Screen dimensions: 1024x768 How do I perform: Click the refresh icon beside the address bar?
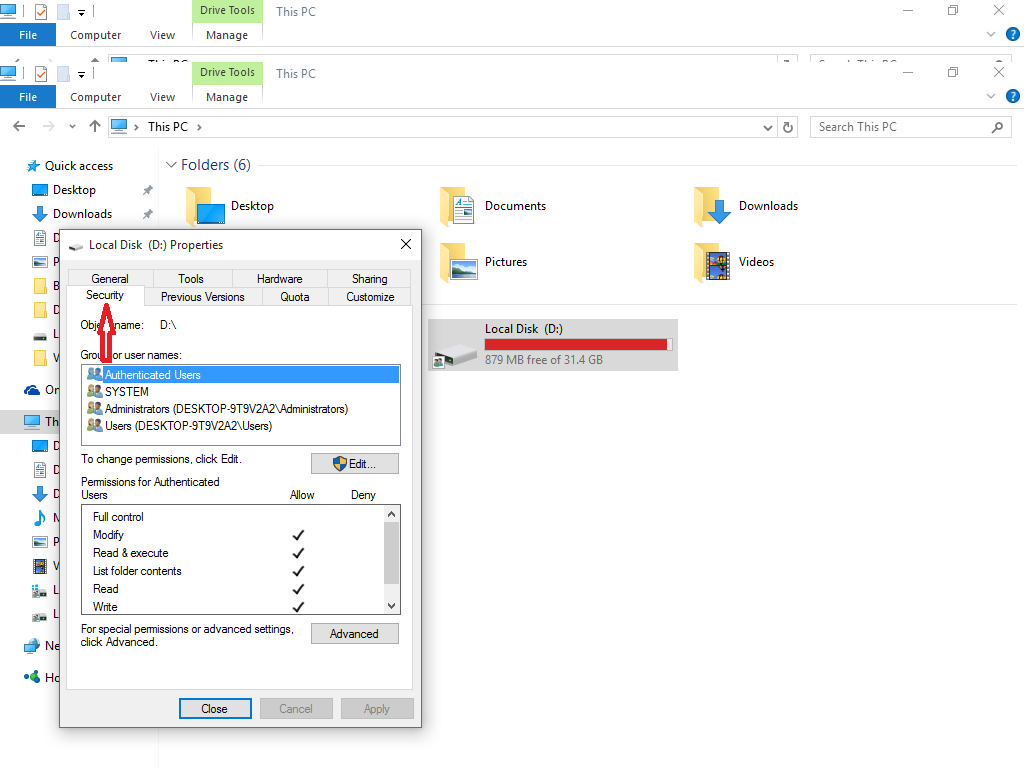[x=787, y=126]
